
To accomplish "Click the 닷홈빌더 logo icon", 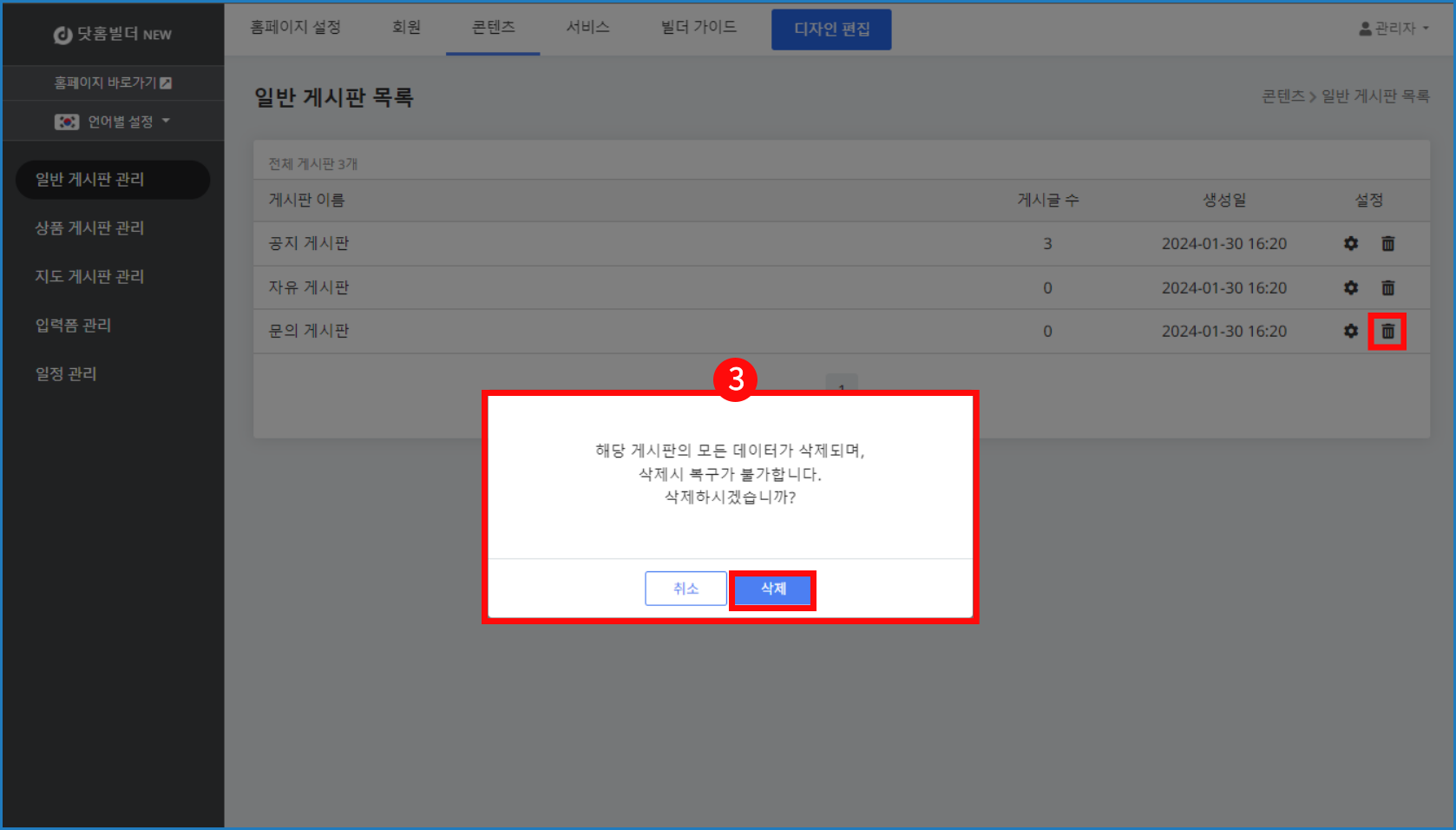I will pos(62,35).
